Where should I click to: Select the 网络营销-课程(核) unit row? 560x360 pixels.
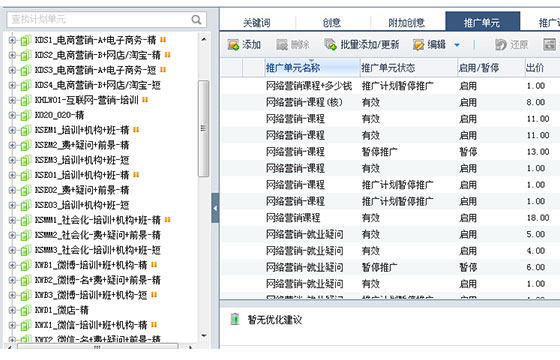click(390, 102)
